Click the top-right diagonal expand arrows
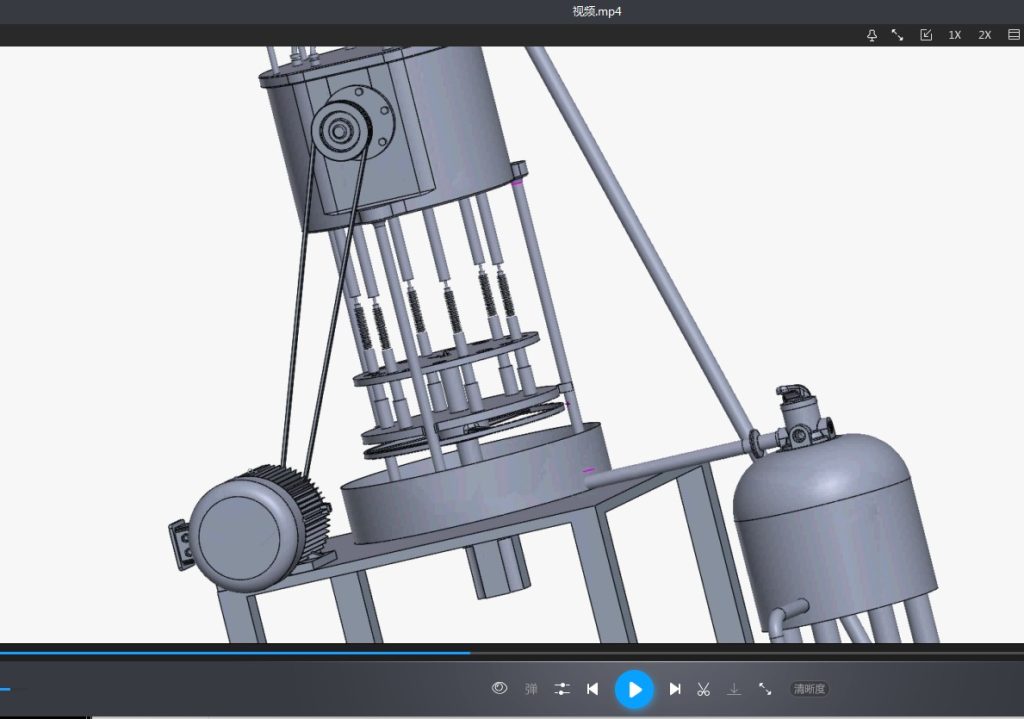This screenshot has height=719, width=1024. pyautogui.click(x=898, y=35)
